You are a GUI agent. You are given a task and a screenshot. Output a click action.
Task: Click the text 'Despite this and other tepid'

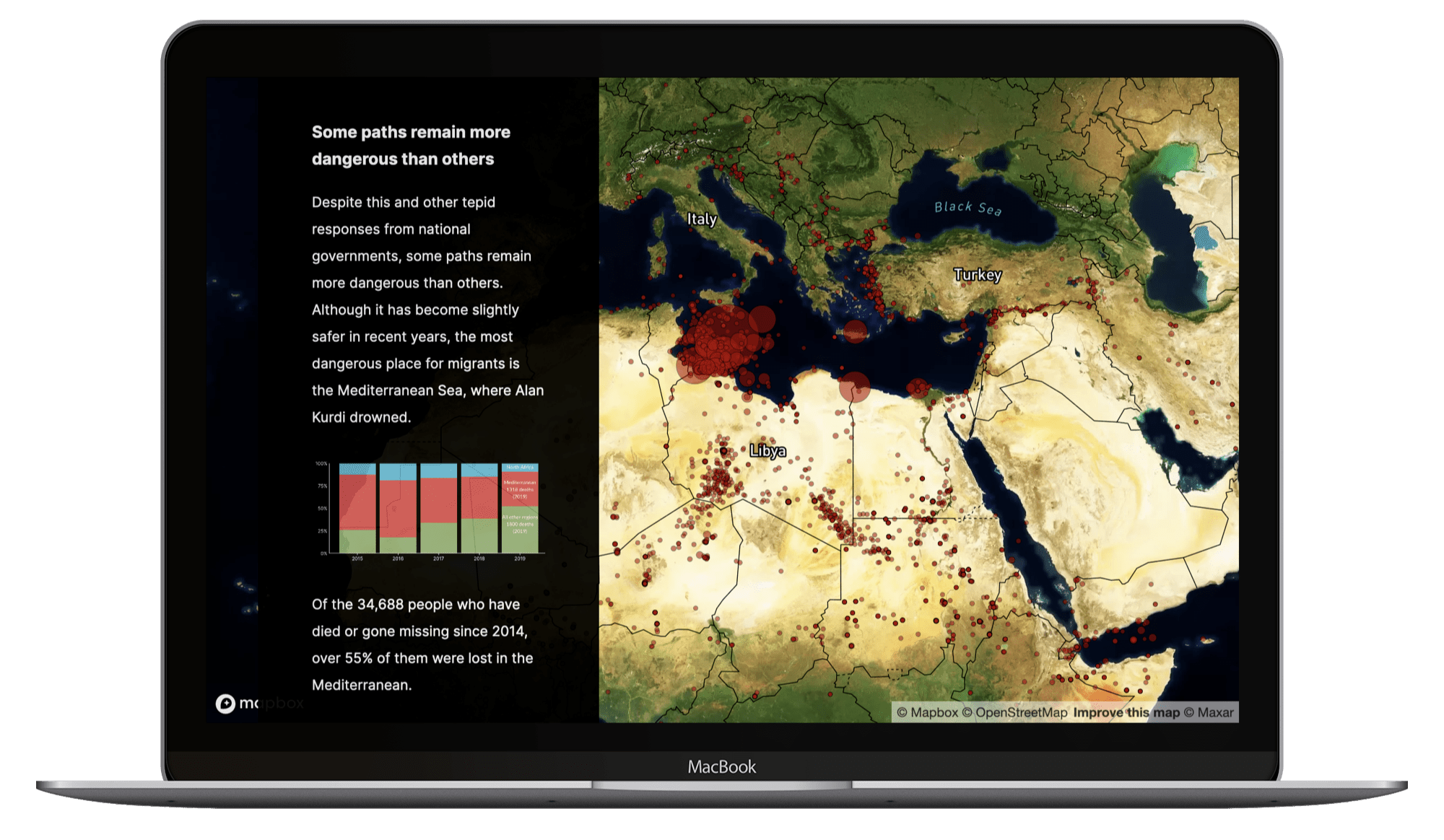tap(404, 202)
